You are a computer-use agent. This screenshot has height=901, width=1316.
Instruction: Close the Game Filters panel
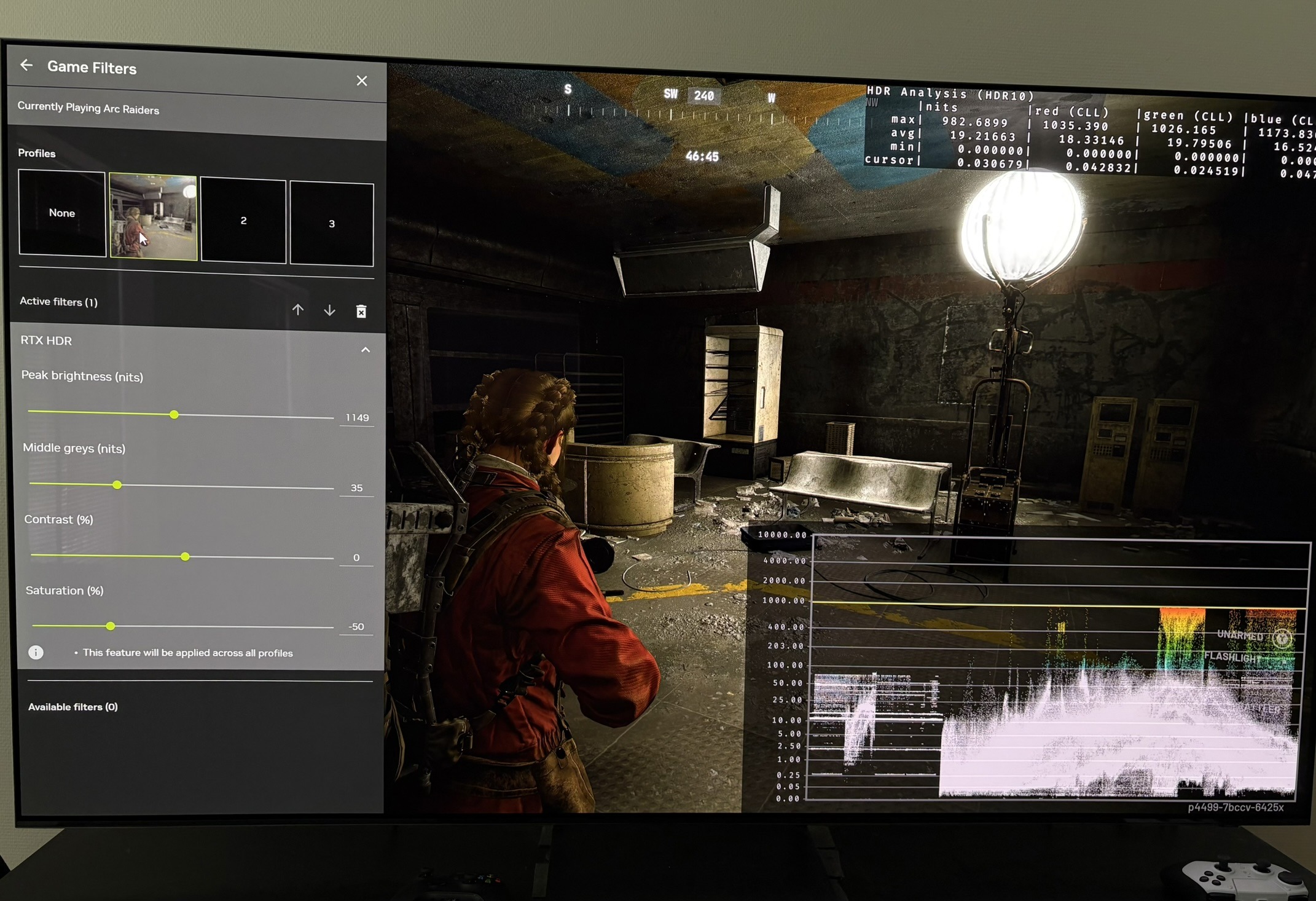click(x=362, y=81)
